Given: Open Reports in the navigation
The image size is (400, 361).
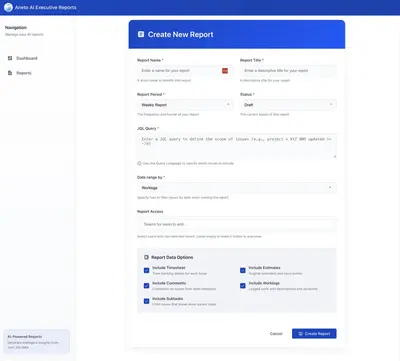Looking at the screenshot, I should [x=24, y=73].
